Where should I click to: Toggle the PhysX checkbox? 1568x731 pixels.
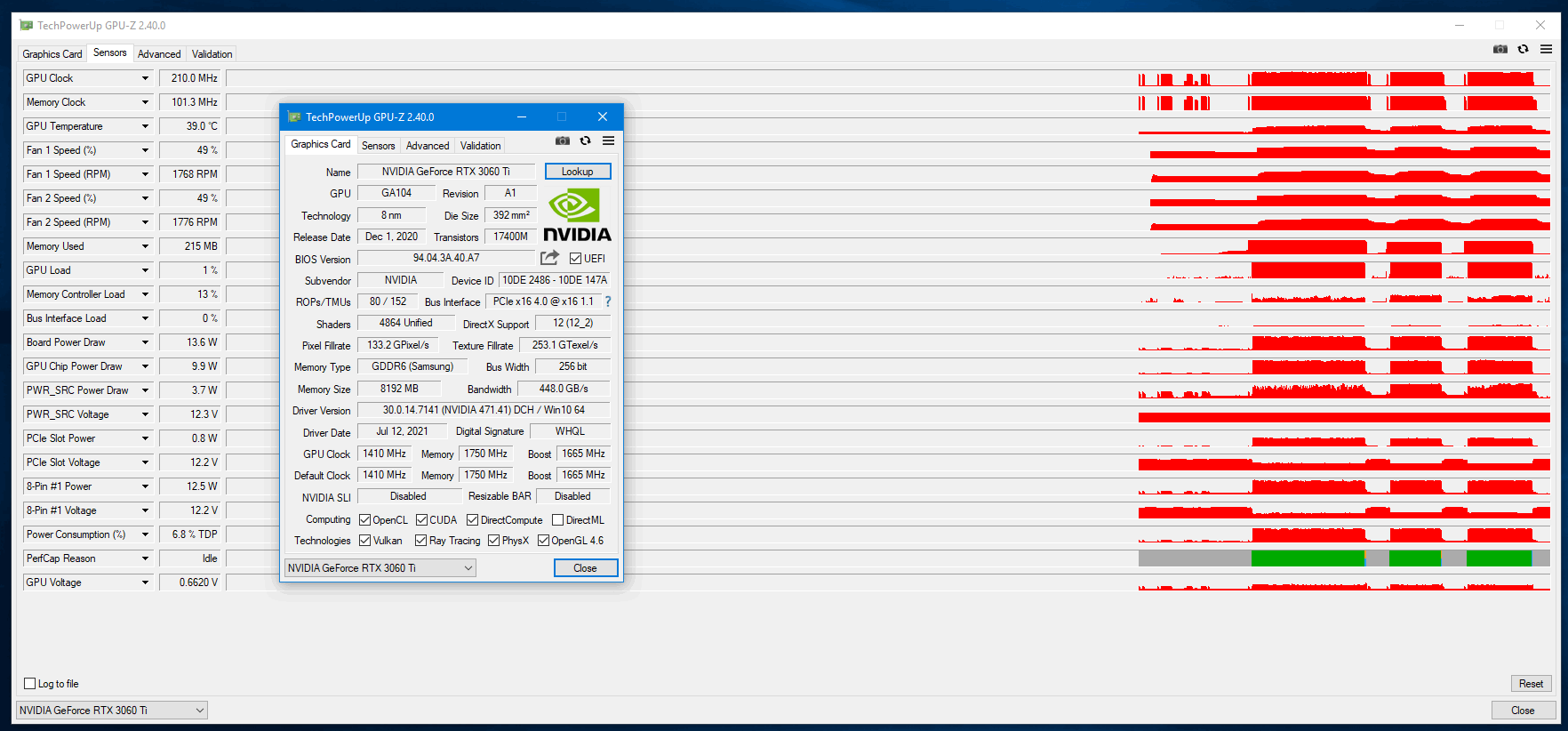click(493, 541)
